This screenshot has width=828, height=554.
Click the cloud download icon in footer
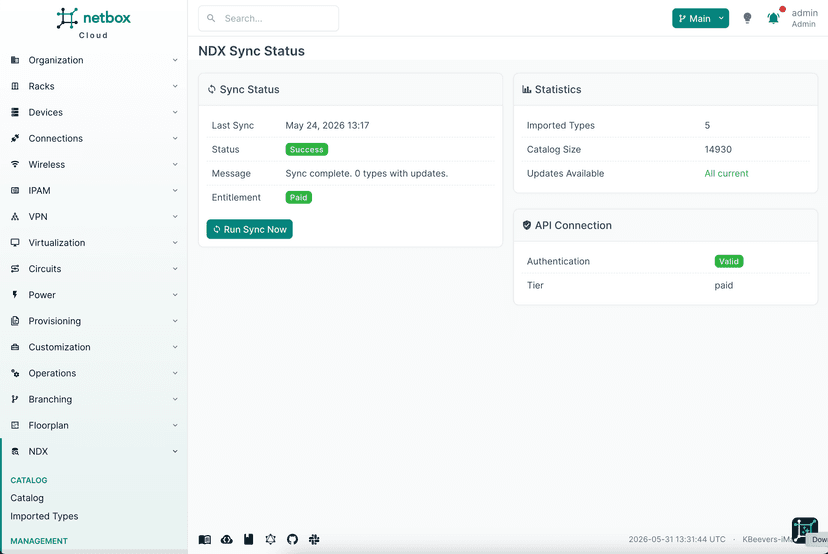pos(227,539)
